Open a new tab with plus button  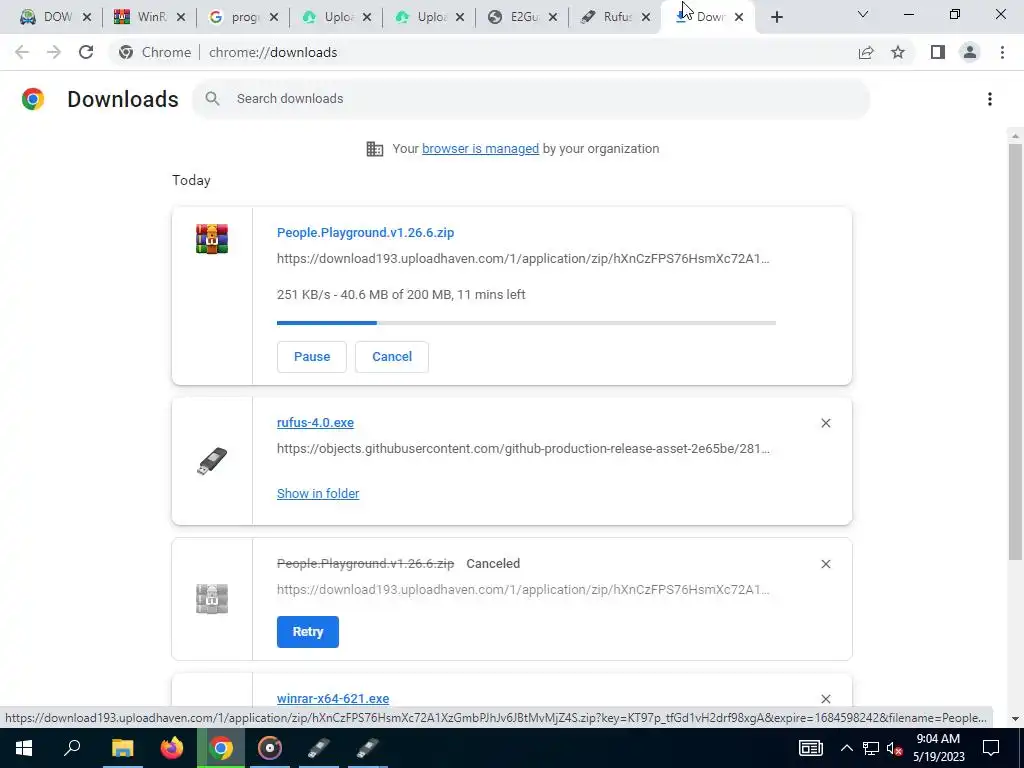coord(776,17)
